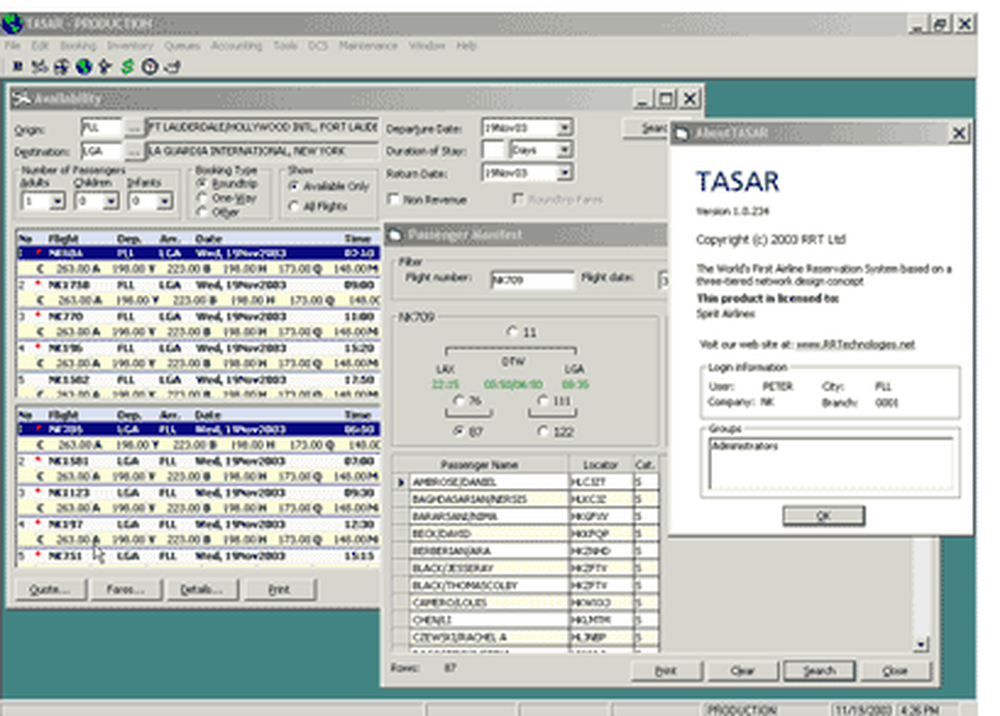The image size is (1000, 716).
Task: Click the pointing hand toolbar icon
Action: pos(172,66)
